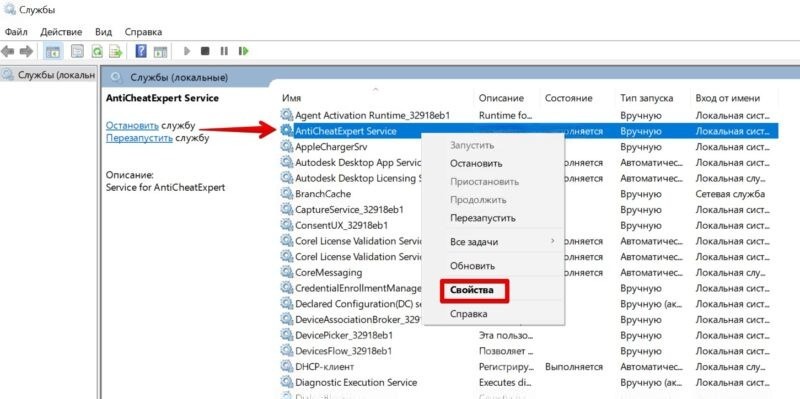Screen dimensions: 800x399
Task: Stop the service with the toolbar square icon
Action: pyautogui.click(x=205, y=51)
